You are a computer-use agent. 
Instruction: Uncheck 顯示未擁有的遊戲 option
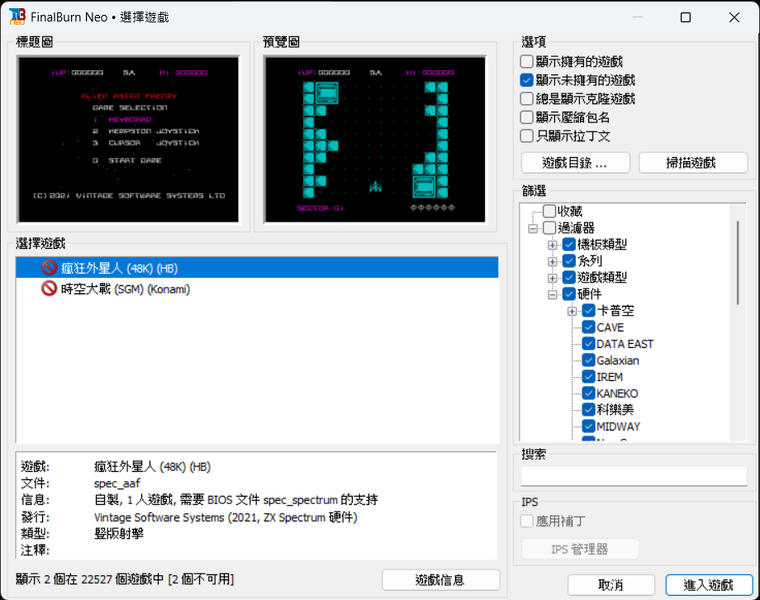(x=526, y=80)
